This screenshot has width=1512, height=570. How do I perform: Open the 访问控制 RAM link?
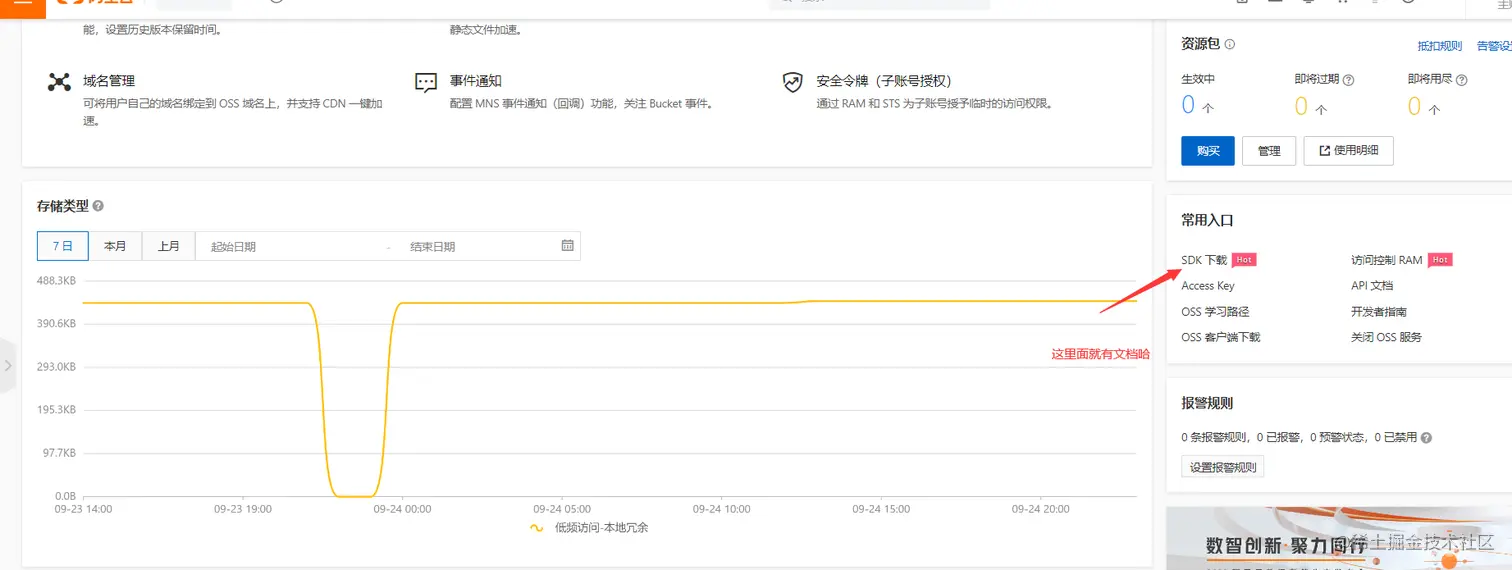tap(1386, 260)
